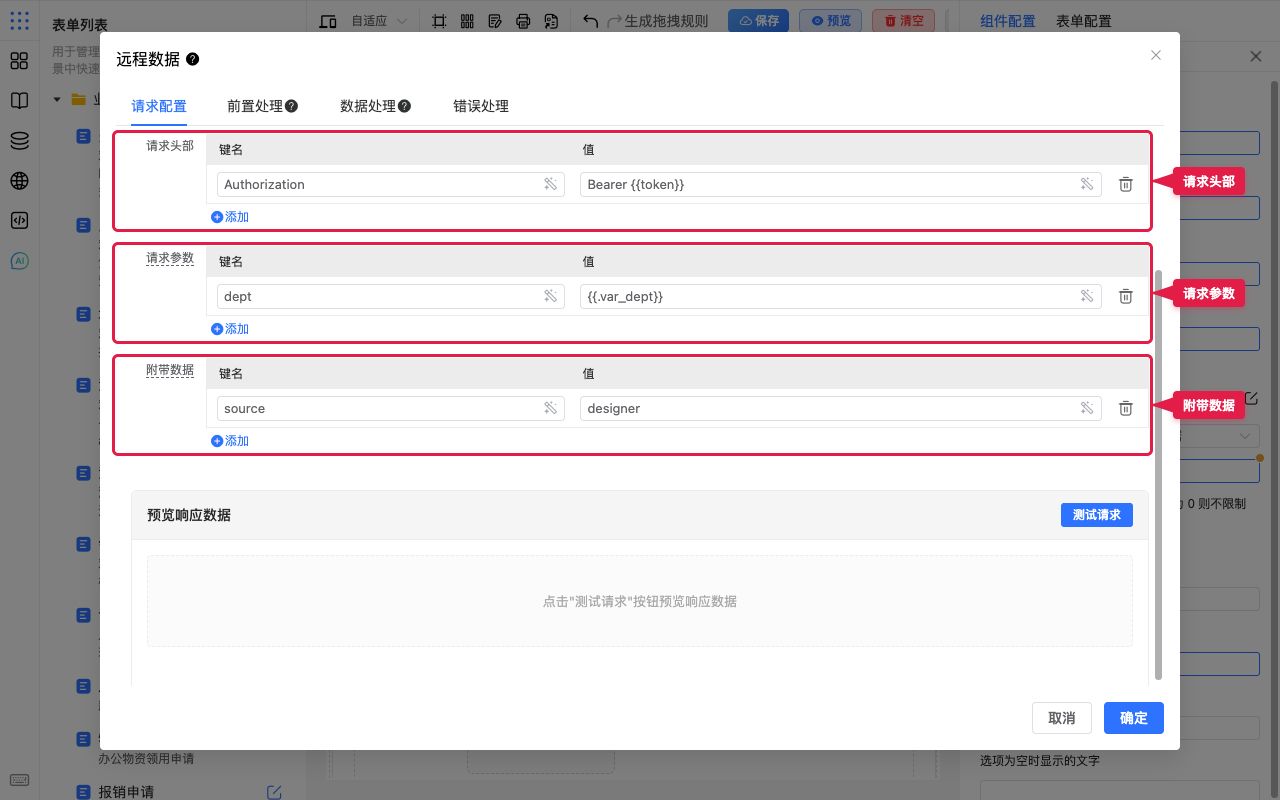Viewport: 1280px width, 800px height.
Task: Click the help icon next to 前置处理
Action: [291, 106]
